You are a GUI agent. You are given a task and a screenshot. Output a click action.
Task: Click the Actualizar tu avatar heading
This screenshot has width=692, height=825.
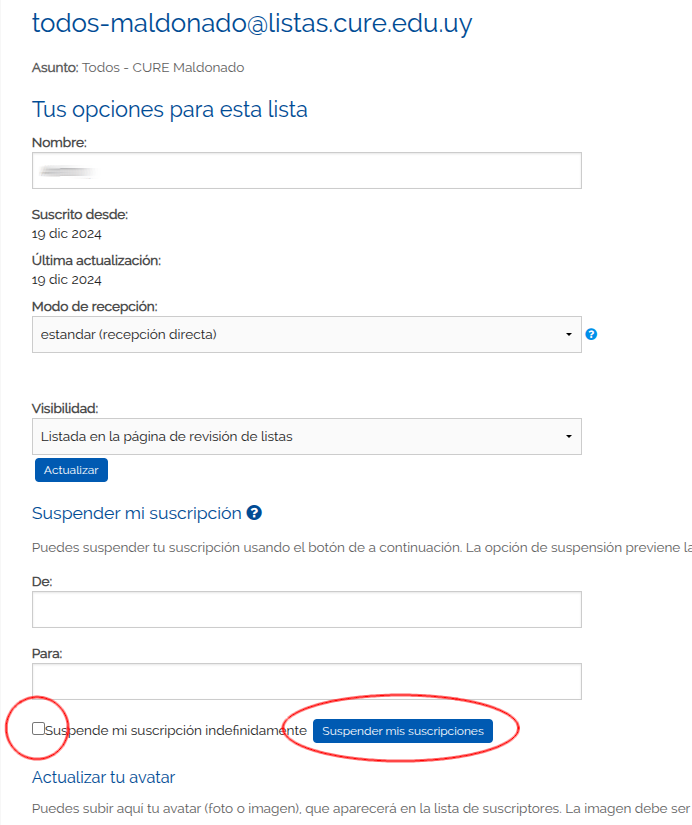click(x=103, y=777)
